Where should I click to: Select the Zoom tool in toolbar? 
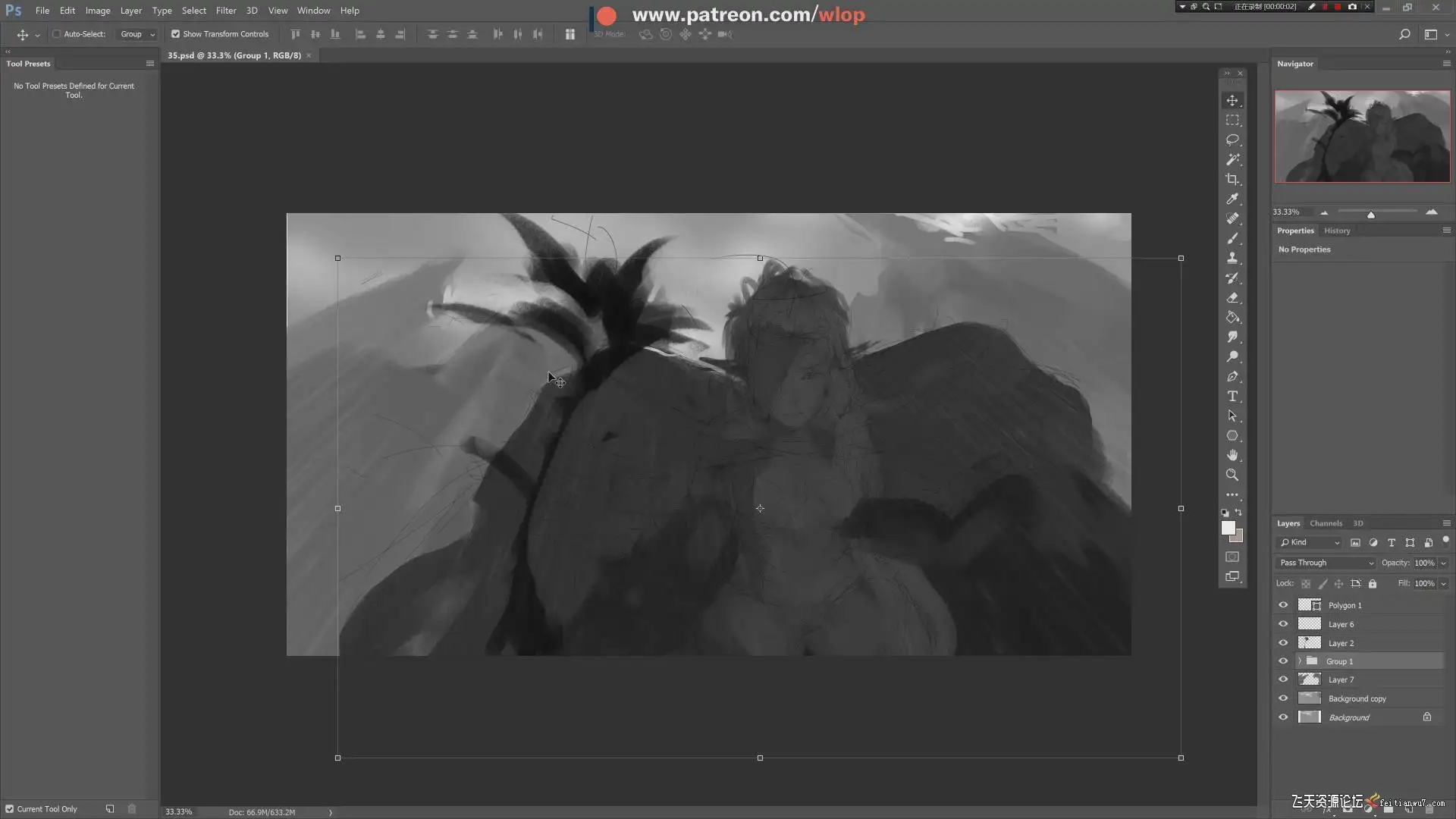(x=1232, y=475)
